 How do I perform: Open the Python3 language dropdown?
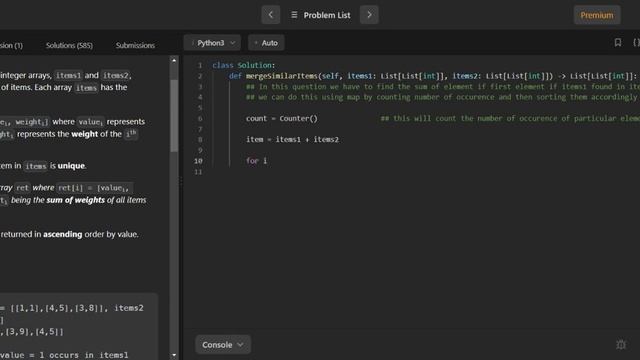tap(212, 43)
